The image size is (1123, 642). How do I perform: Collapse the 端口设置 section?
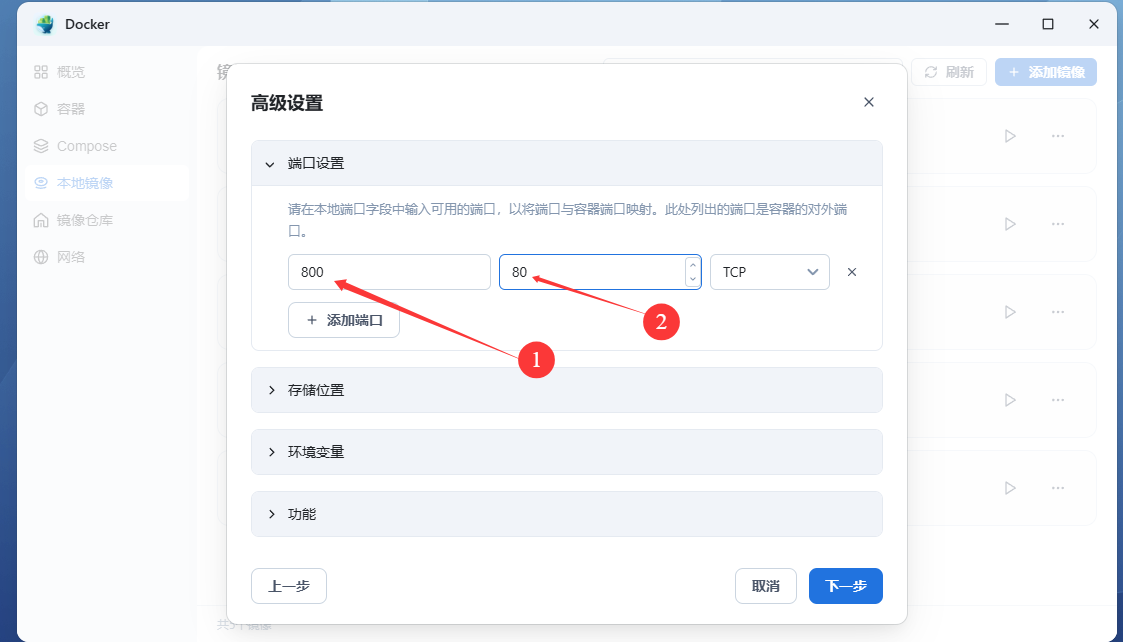tap(567, 163)
